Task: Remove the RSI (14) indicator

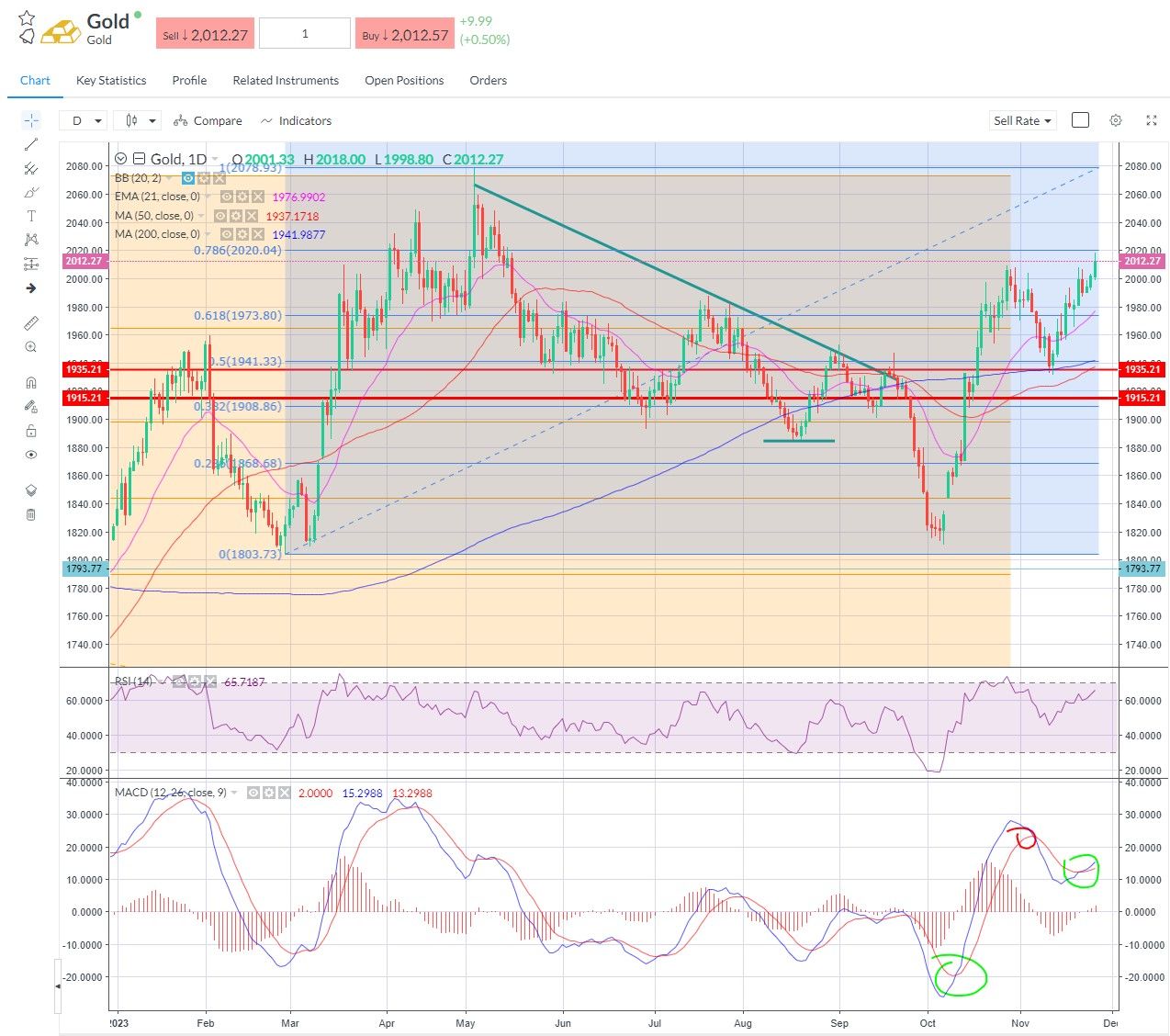Action: pyautogui.click(x=210, y=681)
